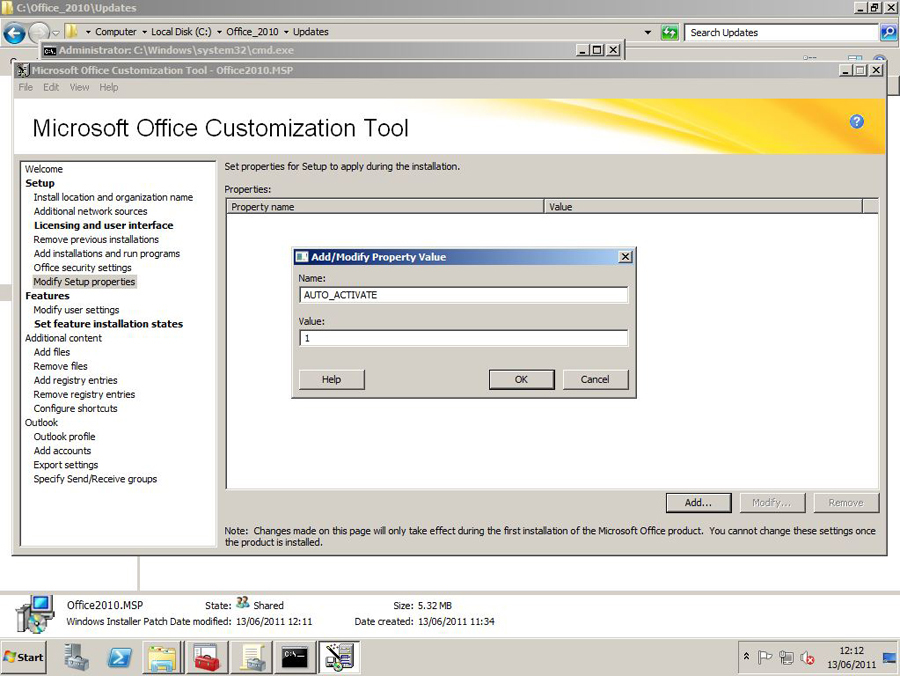Click Office Customization Tool title bar icon

[23, 70]
